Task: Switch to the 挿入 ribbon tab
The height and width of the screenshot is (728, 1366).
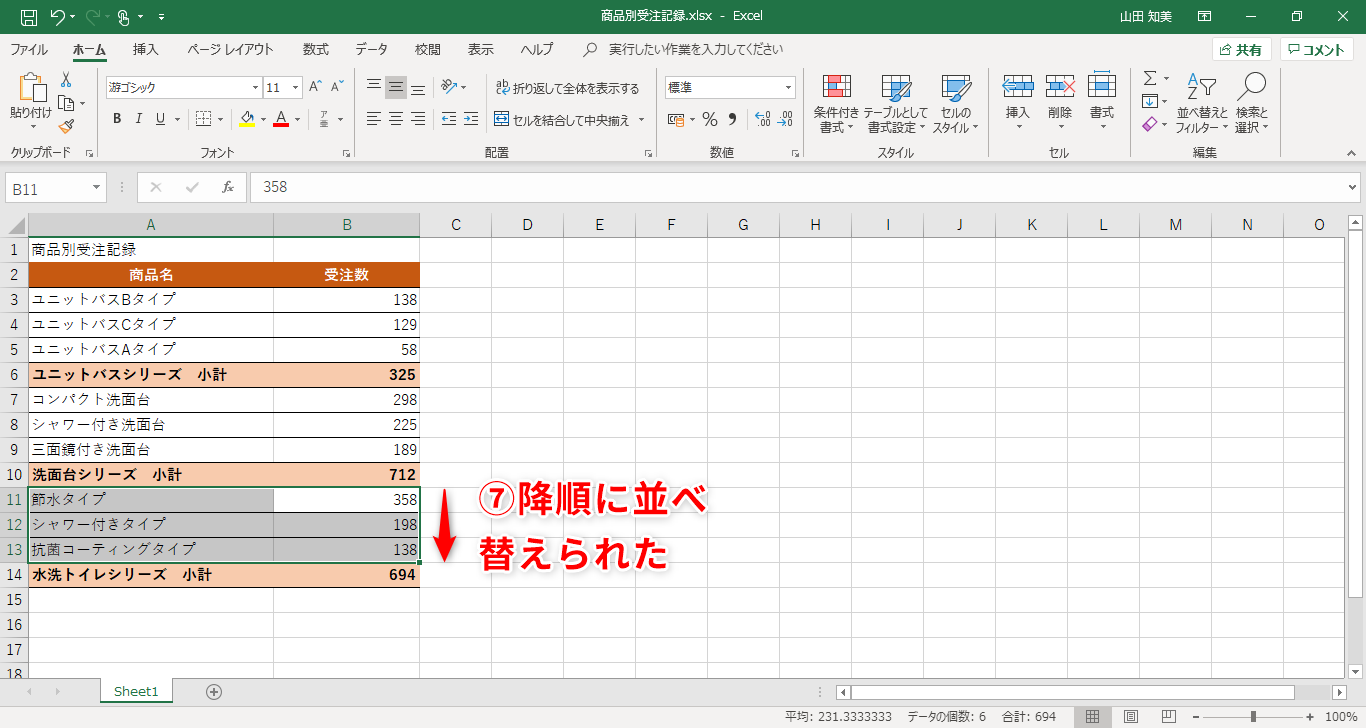Action: coord(146,49)
